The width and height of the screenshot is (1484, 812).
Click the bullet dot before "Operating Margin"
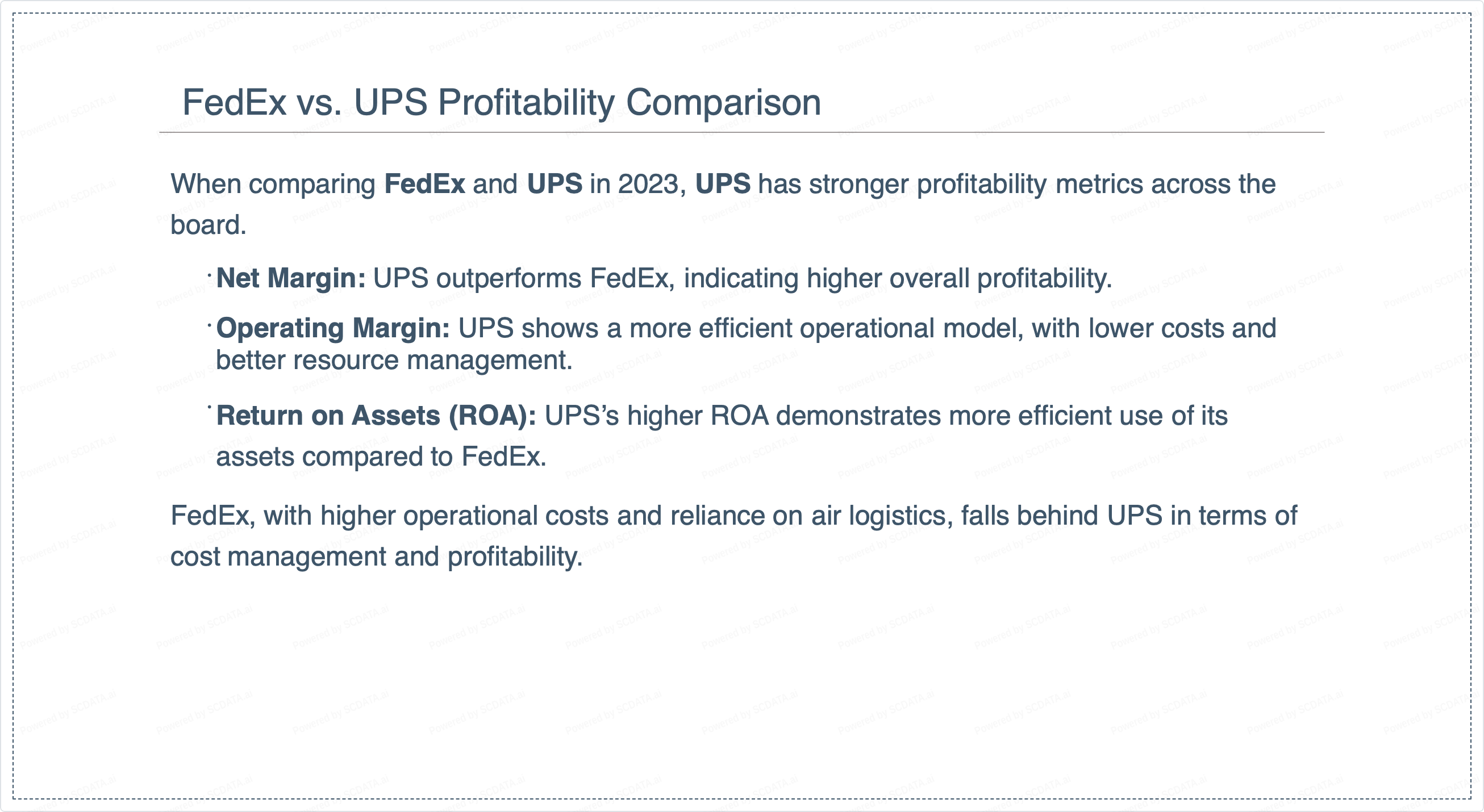[210, 324]
